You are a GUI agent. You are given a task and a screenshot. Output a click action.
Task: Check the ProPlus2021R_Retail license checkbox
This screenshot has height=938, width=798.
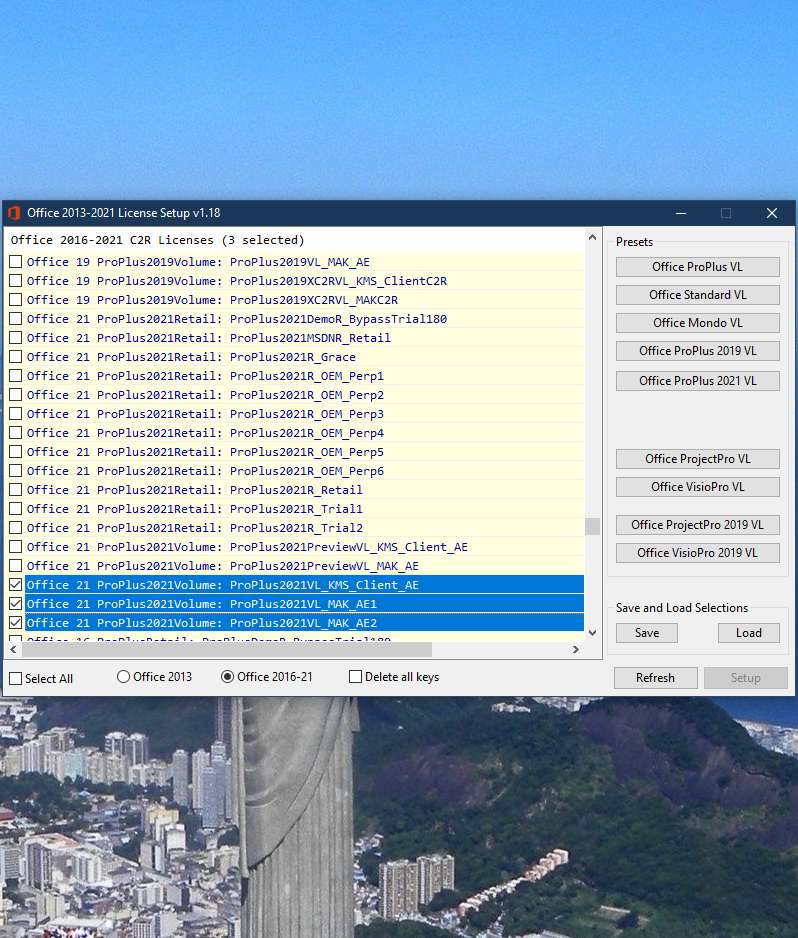(x=15, y=490)
